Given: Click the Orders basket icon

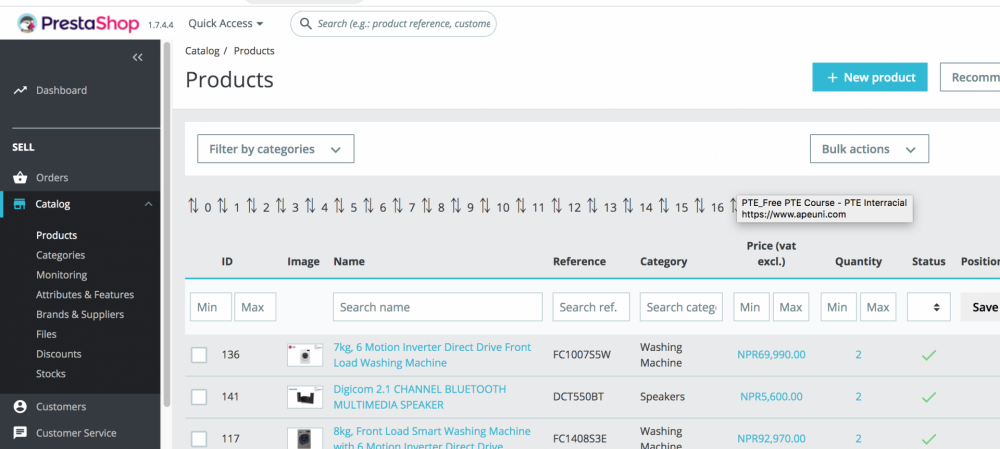Looking at the screenshot, I should coord(20,178).
